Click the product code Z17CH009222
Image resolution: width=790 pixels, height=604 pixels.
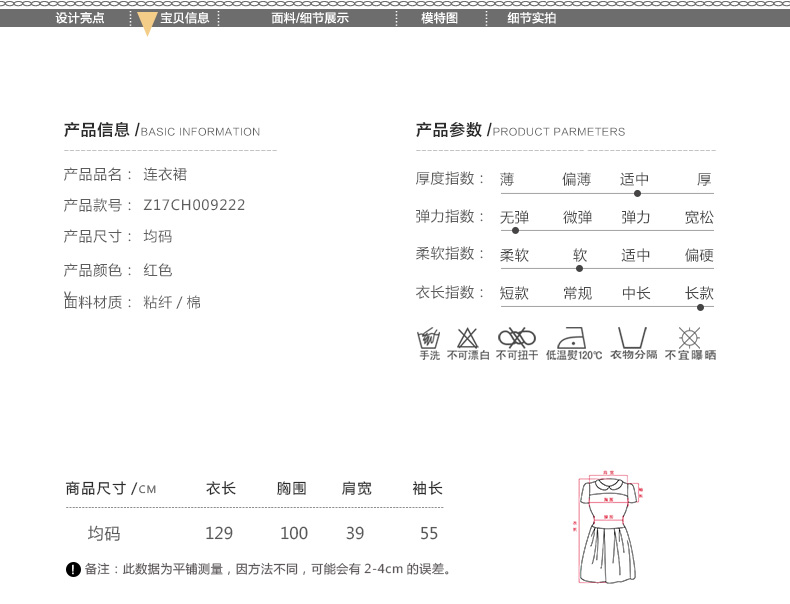click(194, 205)
